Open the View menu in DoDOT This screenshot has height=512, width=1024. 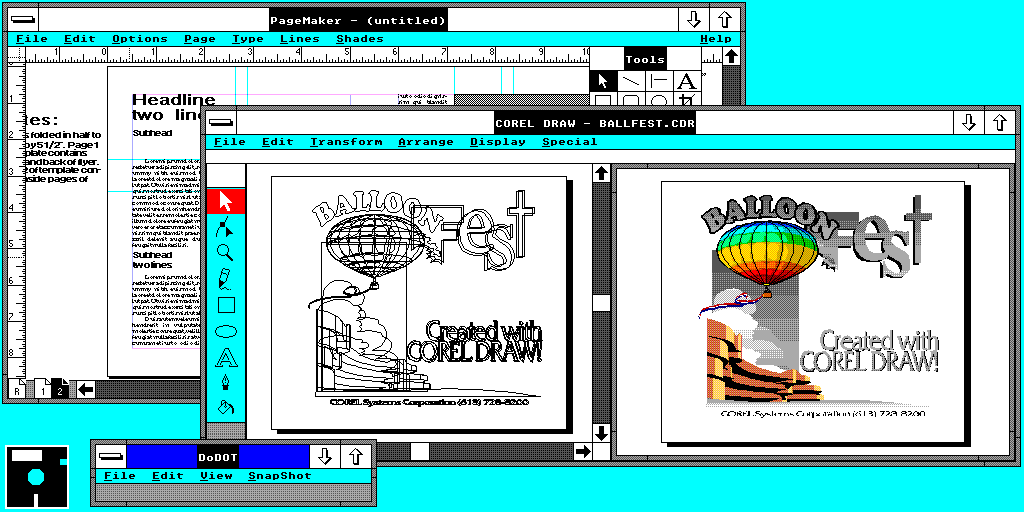(216, 475)
